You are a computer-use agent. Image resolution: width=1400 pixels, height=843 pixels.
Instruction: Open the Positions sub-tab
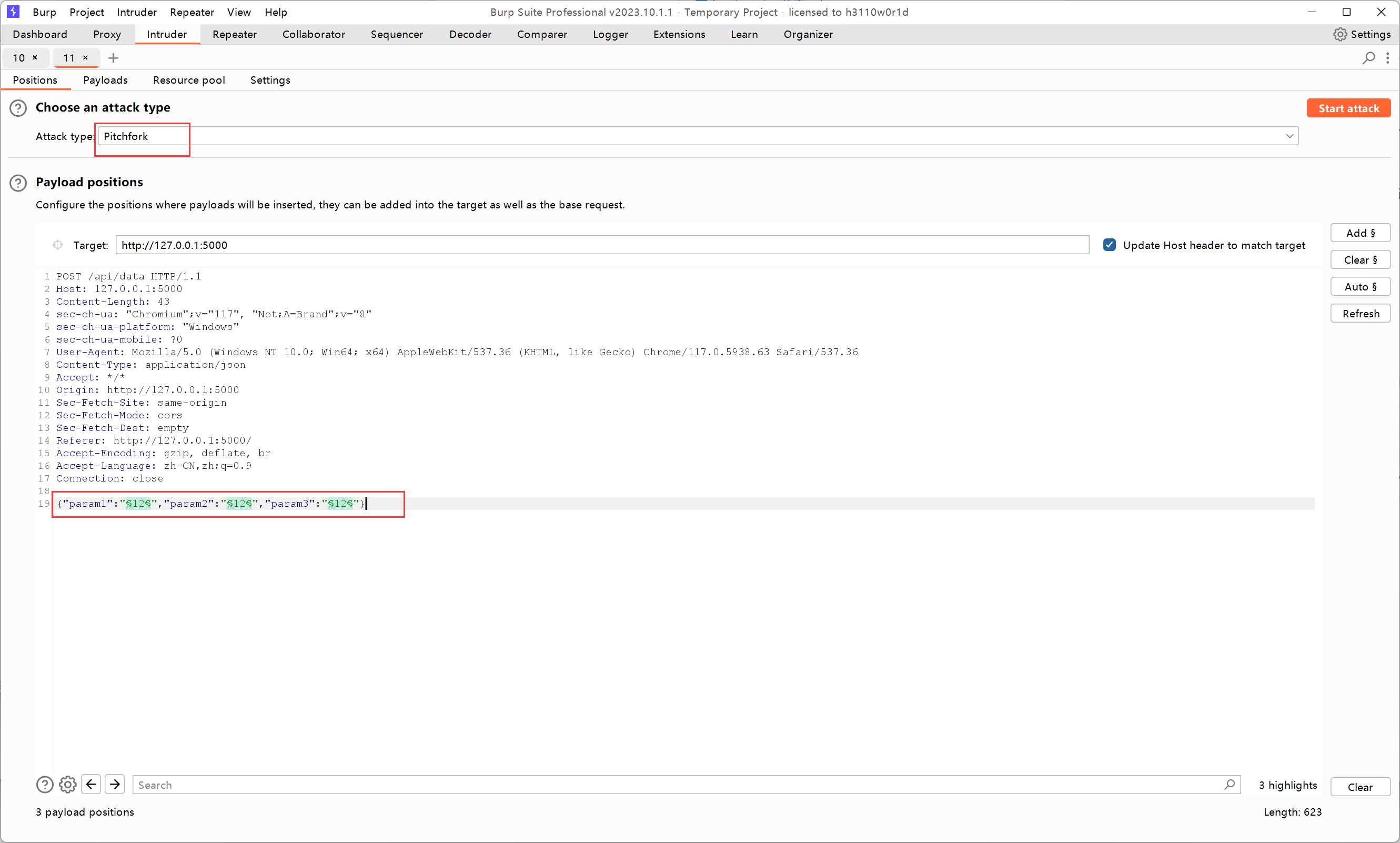point(35,80)
